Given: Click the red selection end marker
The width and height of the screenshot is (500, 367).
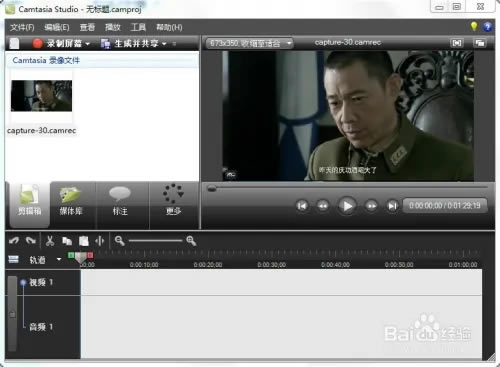Looking at the screenshot, I should tap(90, 255).
